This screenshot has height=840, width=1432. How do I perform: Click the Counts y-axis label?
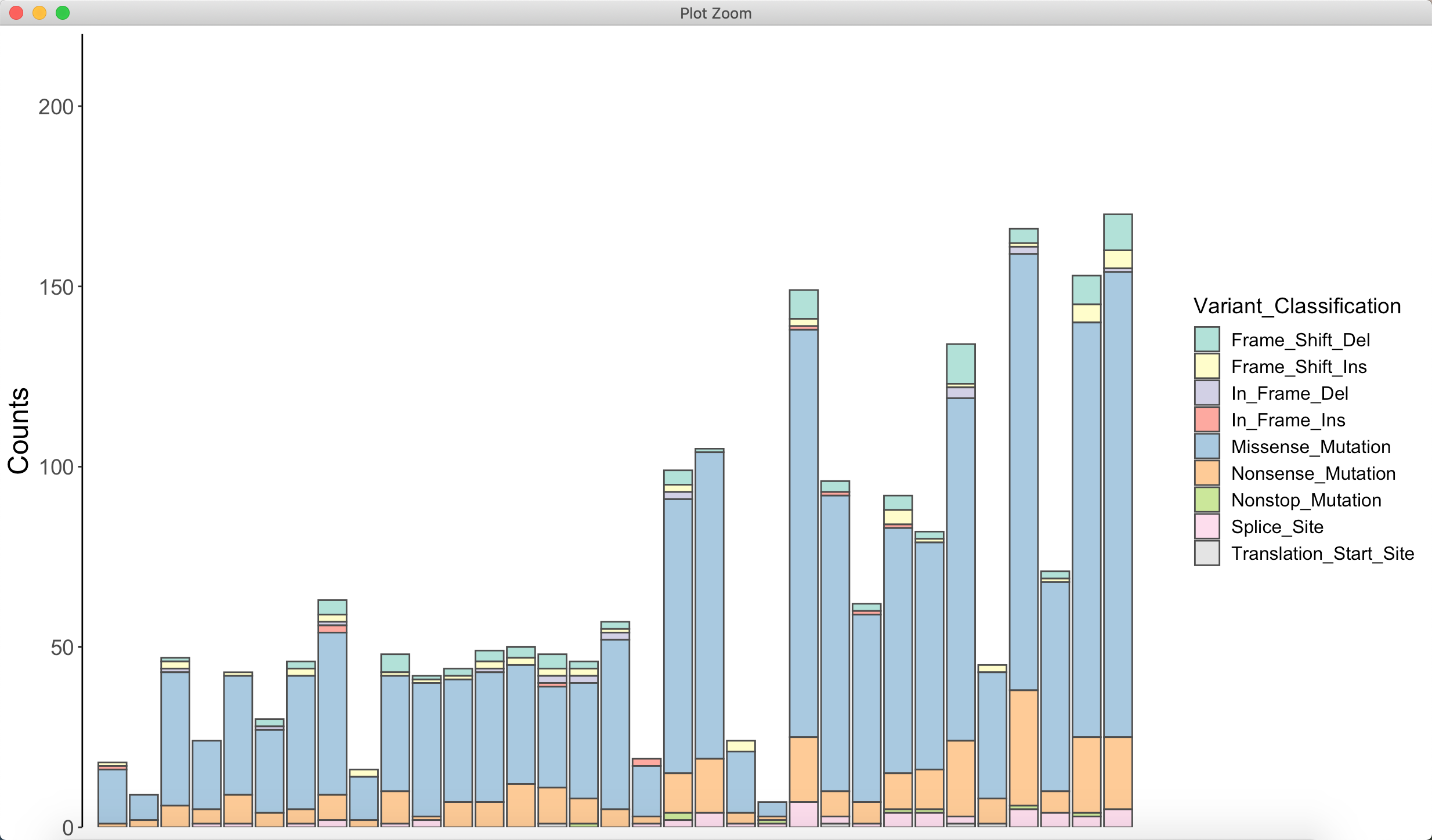(x=19, y=430)
